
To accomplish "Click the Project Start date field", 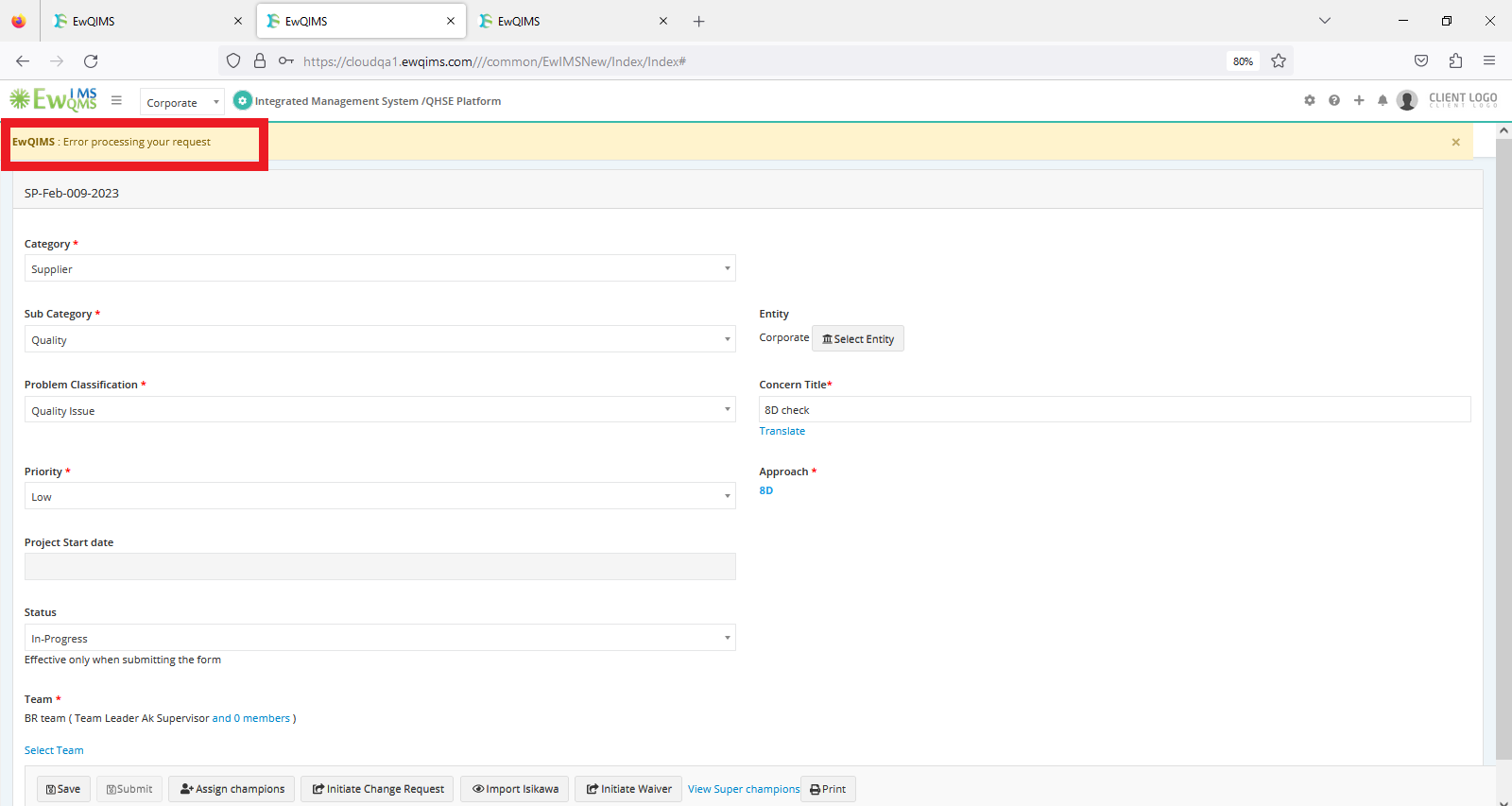I will pyautogui.click(x=380, y=567).
